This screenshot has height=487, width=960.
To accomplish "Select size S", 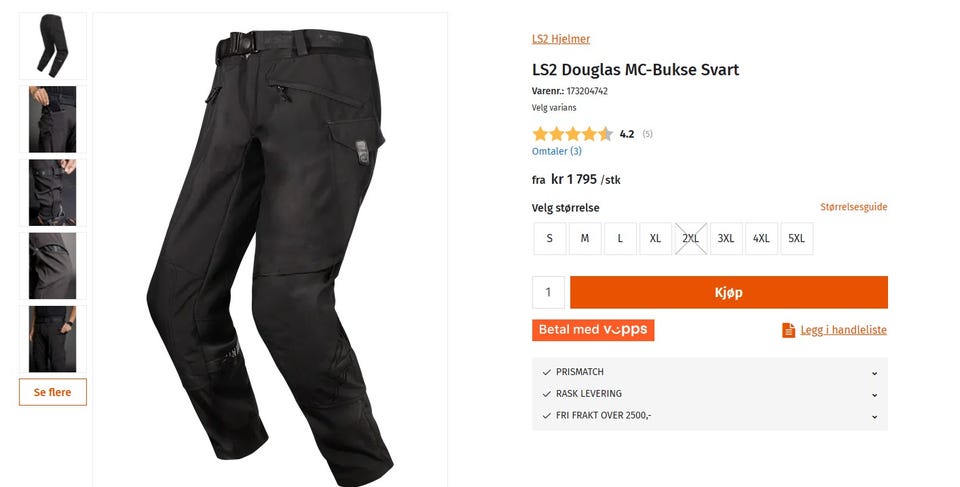I will tap(549, 238).
